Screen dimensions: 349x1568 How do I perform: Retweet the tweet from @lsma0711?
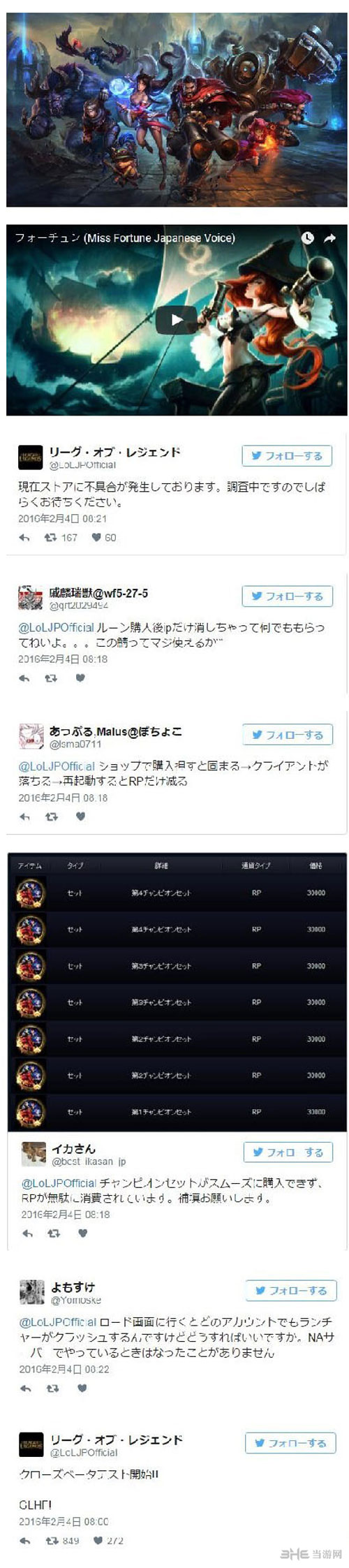[51, 816]
